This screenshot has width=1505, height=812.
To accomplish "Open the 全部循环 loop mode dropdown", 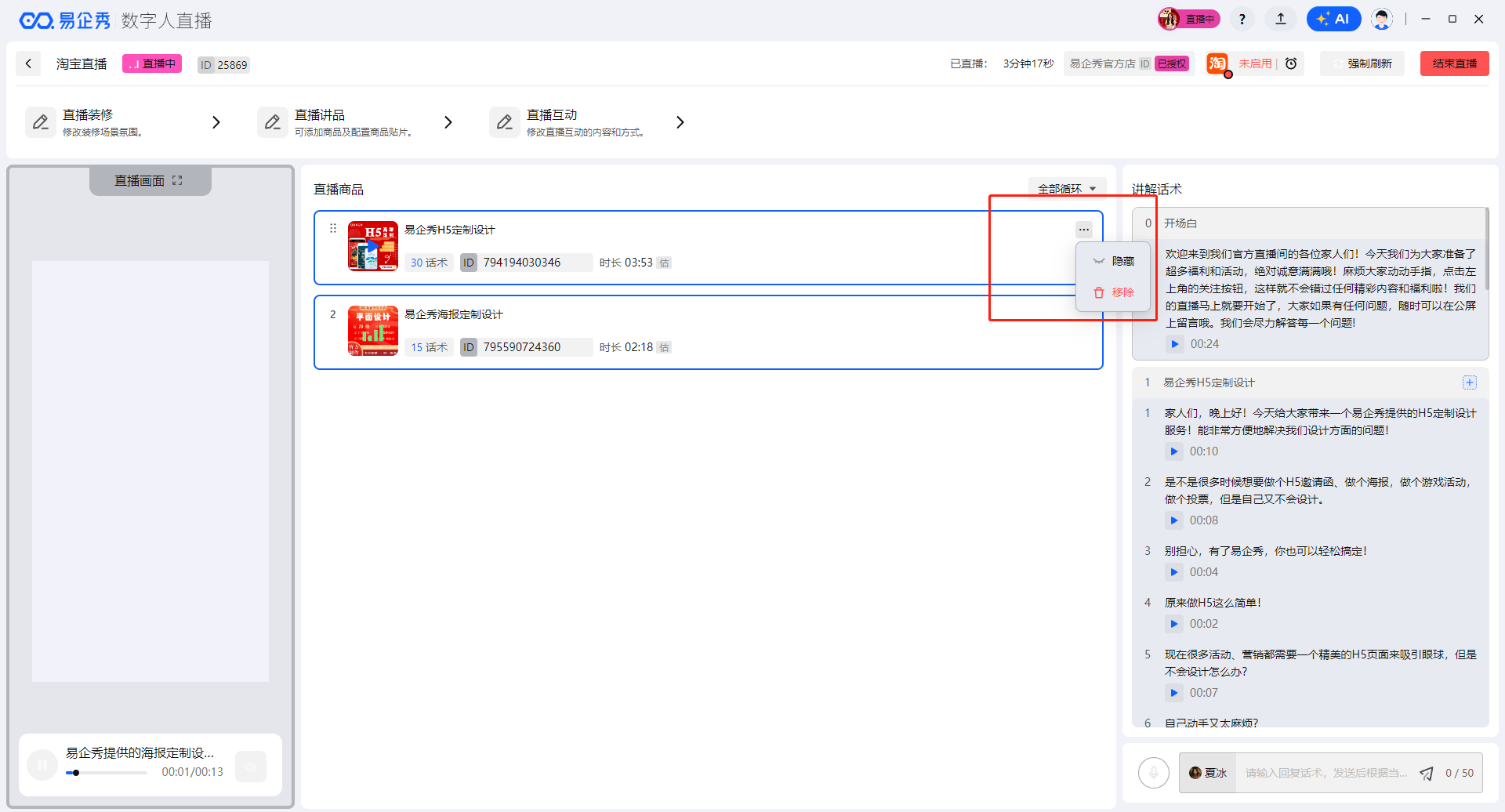I will point(1067,189).
